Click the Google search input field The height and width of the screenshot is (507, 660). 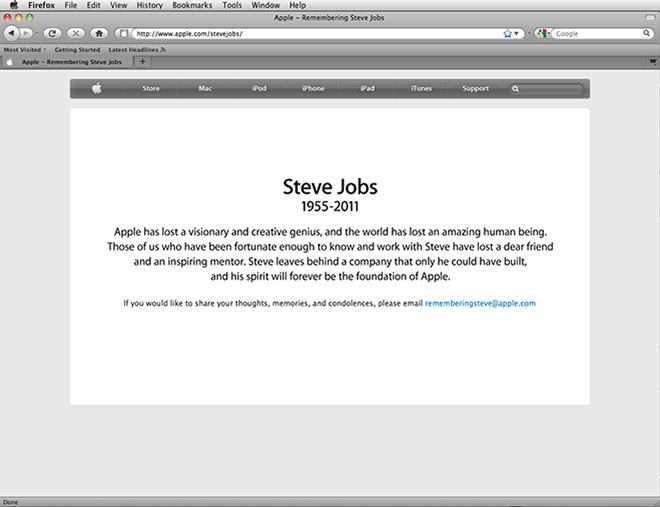598,33
